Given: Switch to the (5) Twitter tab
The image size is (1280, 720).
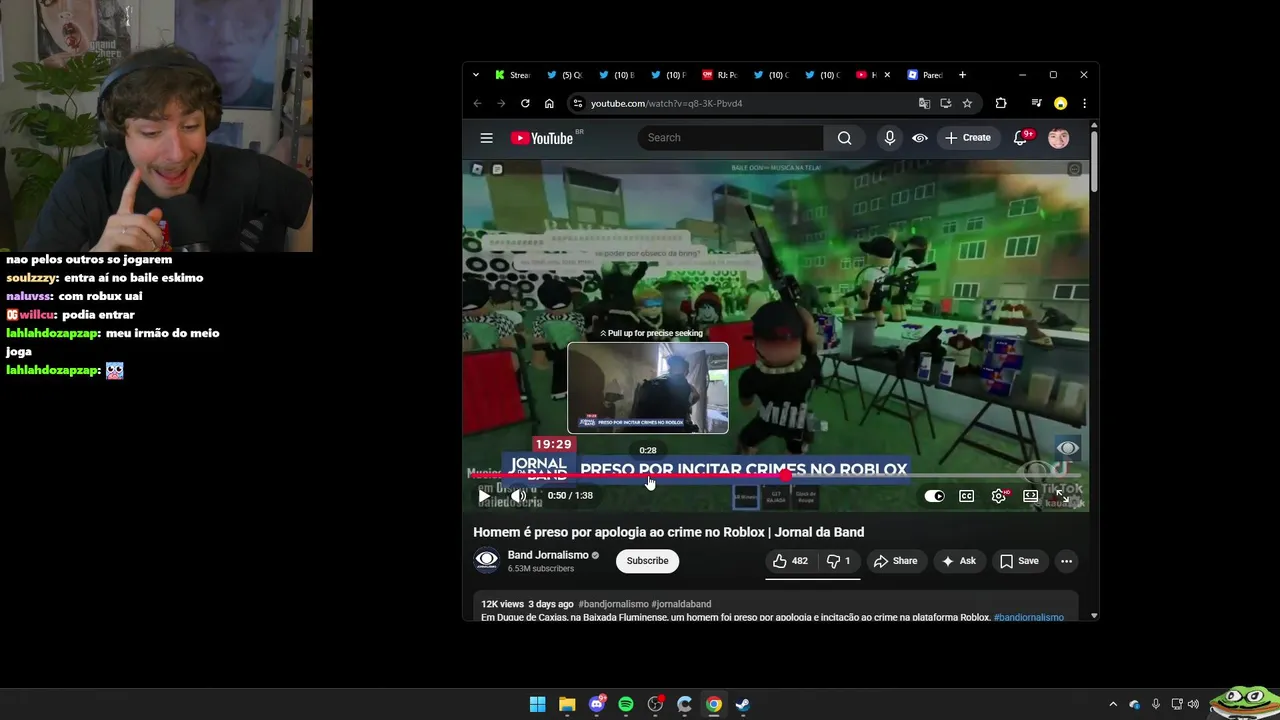Looking at the screenshot, I should pos(565,75).
